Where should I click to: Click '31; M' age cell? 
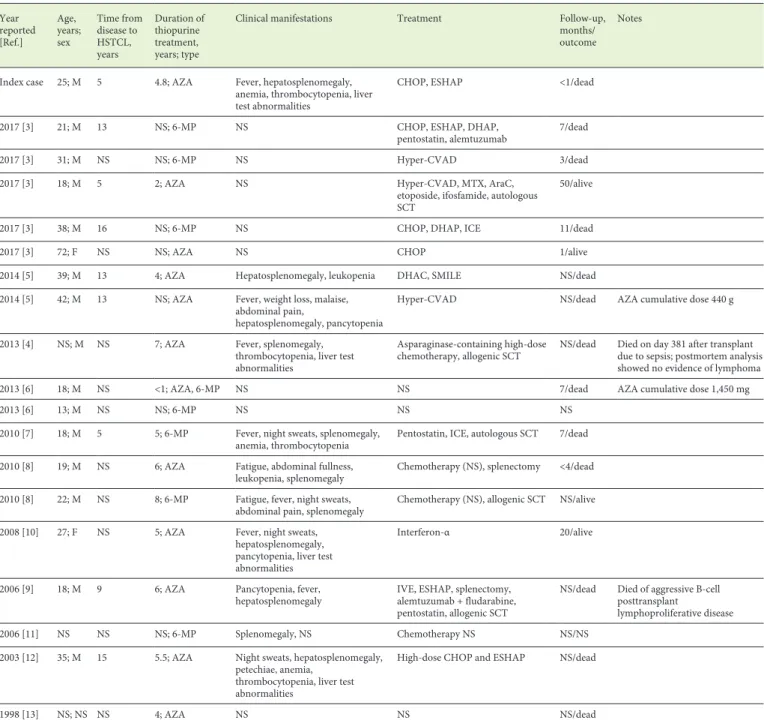coord(69,160)
